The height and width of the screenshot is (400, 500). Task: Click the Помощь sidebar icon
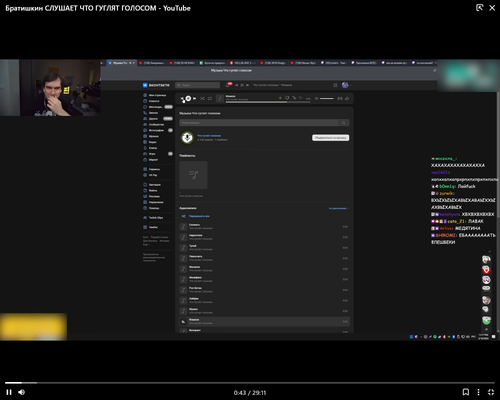[145, 208]
